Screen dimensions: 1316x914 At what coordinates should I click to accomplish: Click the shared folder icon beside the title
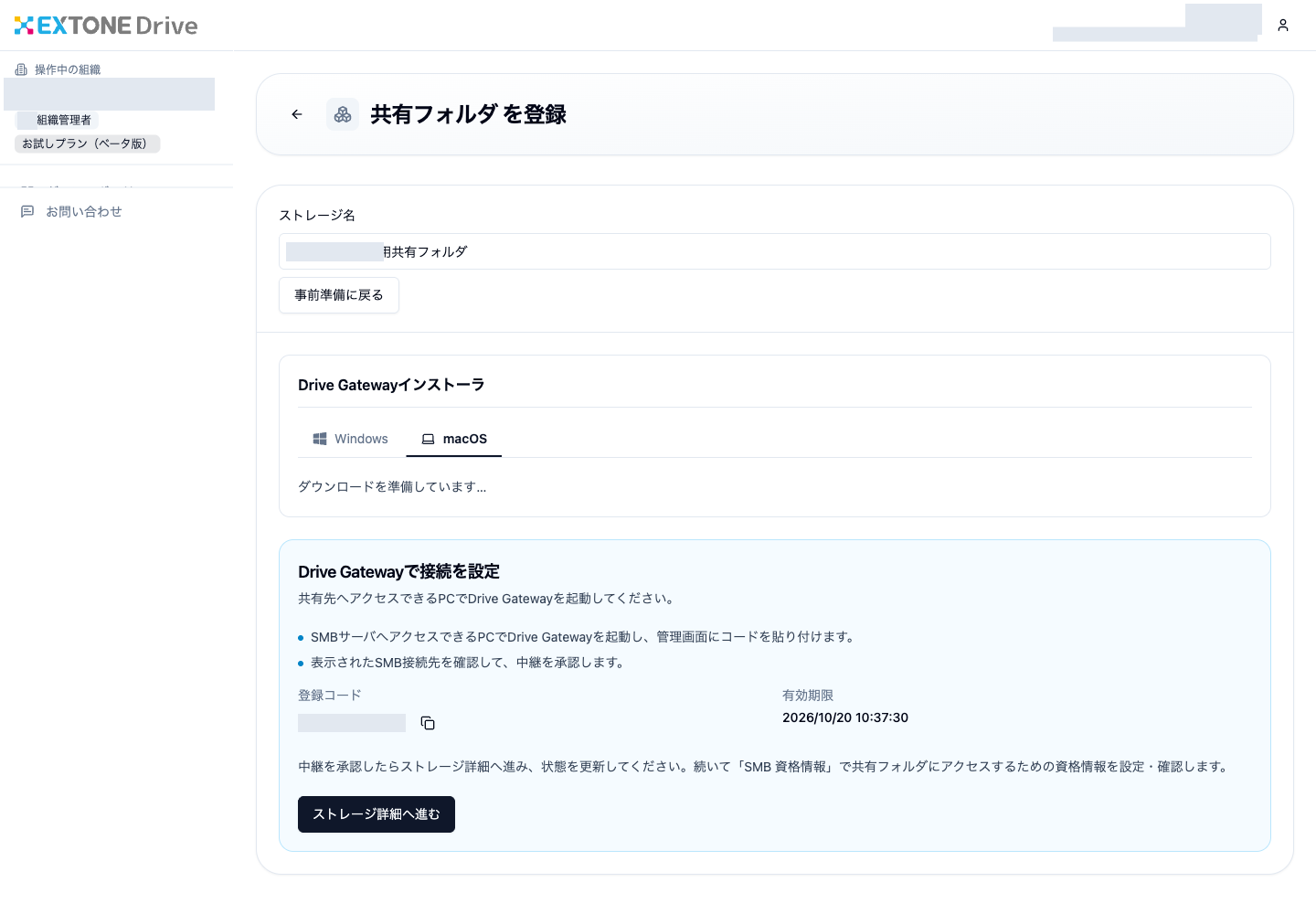[x=343, y=114]
